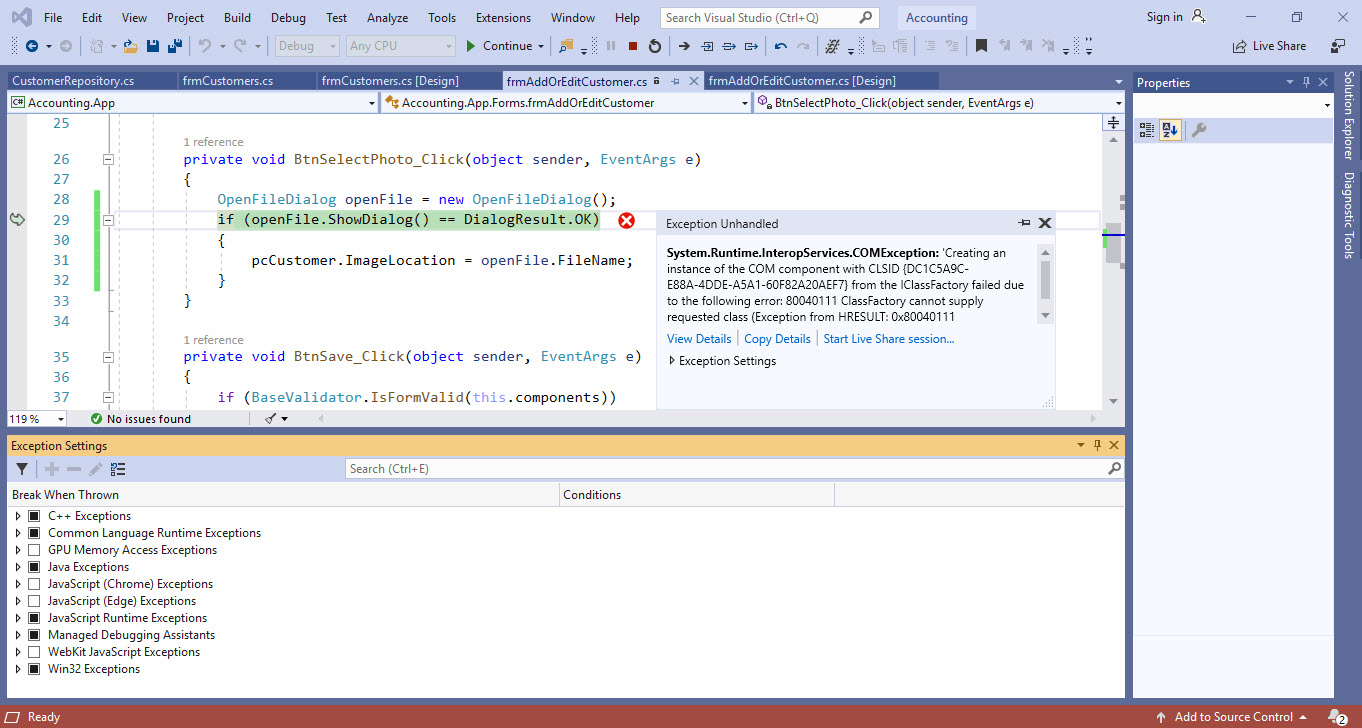Check JavaScript (Chrome) Exceptions box
Image resolution: width=1362 pixels, height=728 pixels.
tap(34, 584)
